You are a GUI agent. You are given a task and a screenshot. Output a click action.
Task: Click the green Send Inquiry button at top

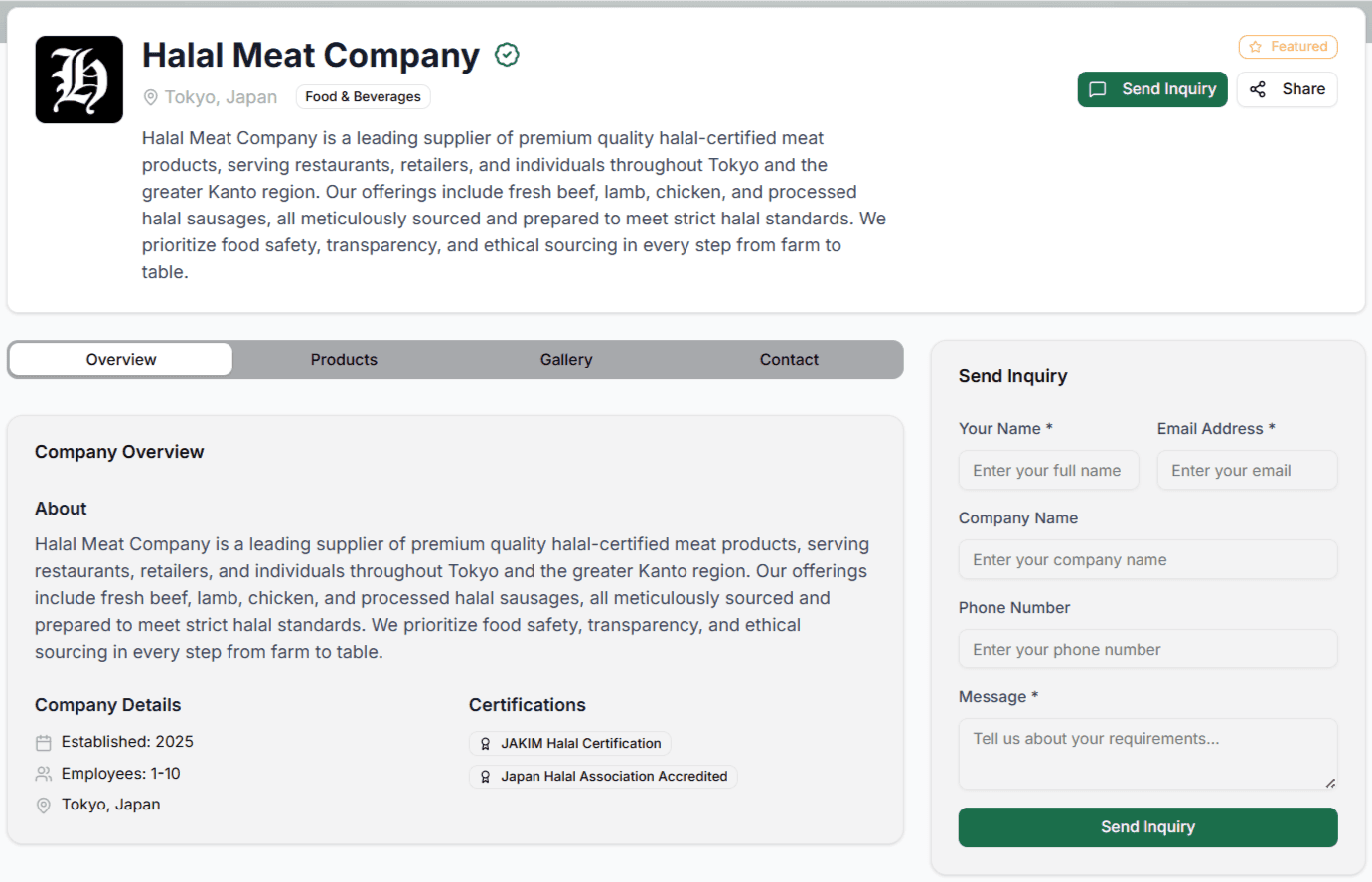tap(1152, 89)
